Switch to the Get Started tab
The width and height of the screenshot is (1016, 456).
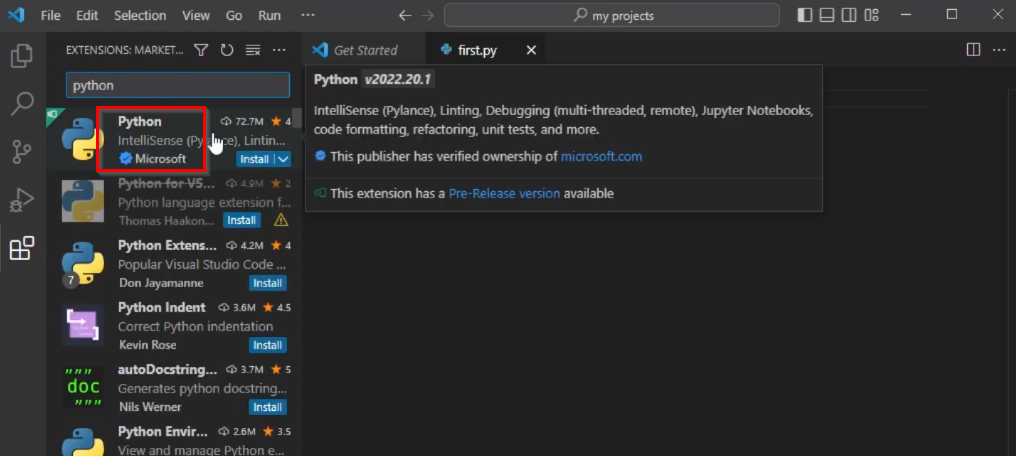[364, 50]
